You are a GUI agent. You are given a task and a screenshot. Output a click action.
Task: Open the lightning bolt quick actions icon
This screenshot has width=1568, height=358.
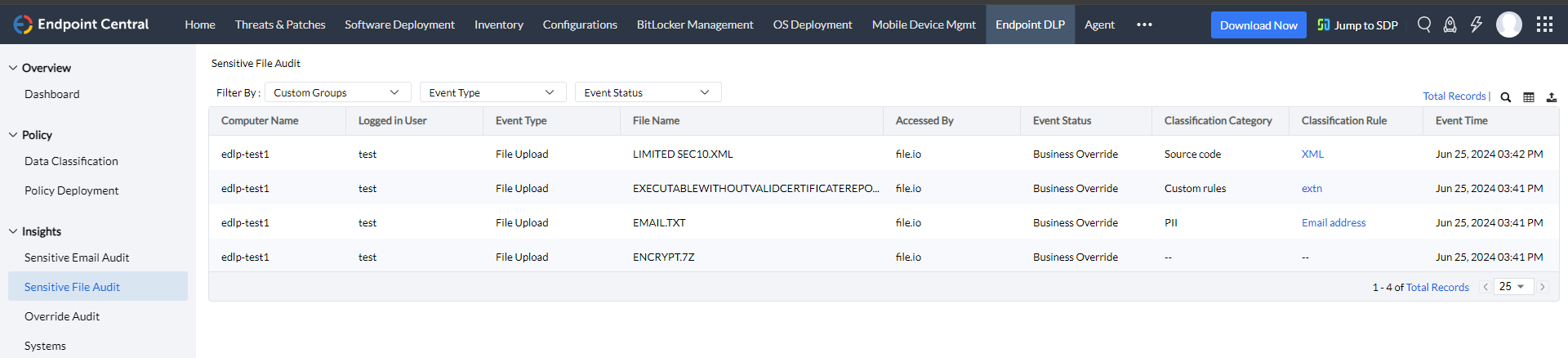tap(1476, 25)
